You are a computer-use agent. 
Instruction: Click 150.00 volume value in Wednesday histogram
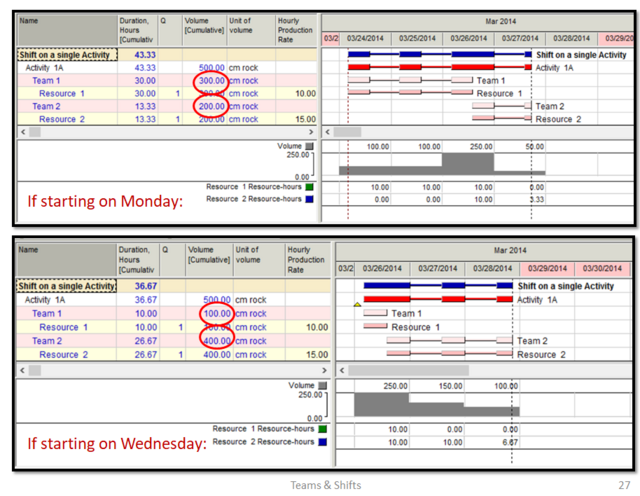[x=451, y=386]
